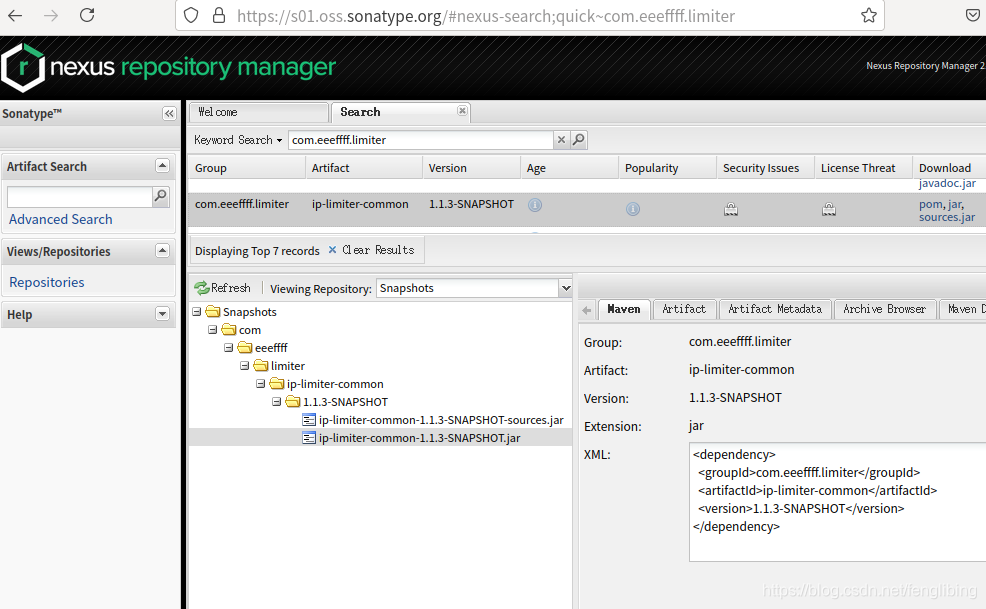Screen dimensions: 986x609
Task: Sort by the Version column header
Action: [x=471, y=168]
